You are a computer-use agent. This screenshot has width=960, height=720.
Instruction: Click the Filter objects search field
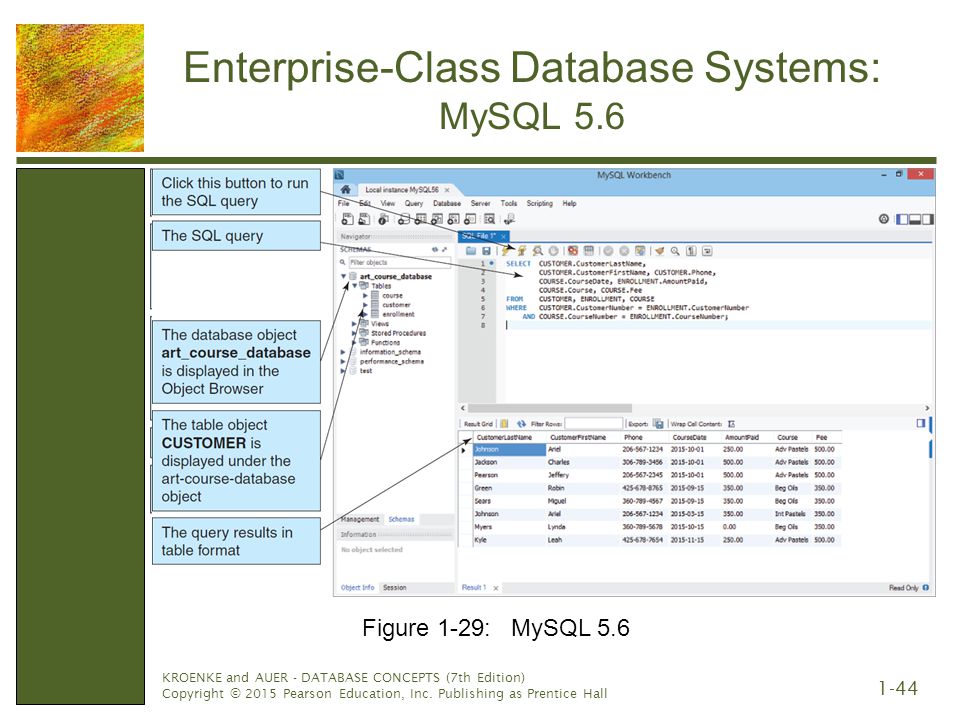coord(400,263)
